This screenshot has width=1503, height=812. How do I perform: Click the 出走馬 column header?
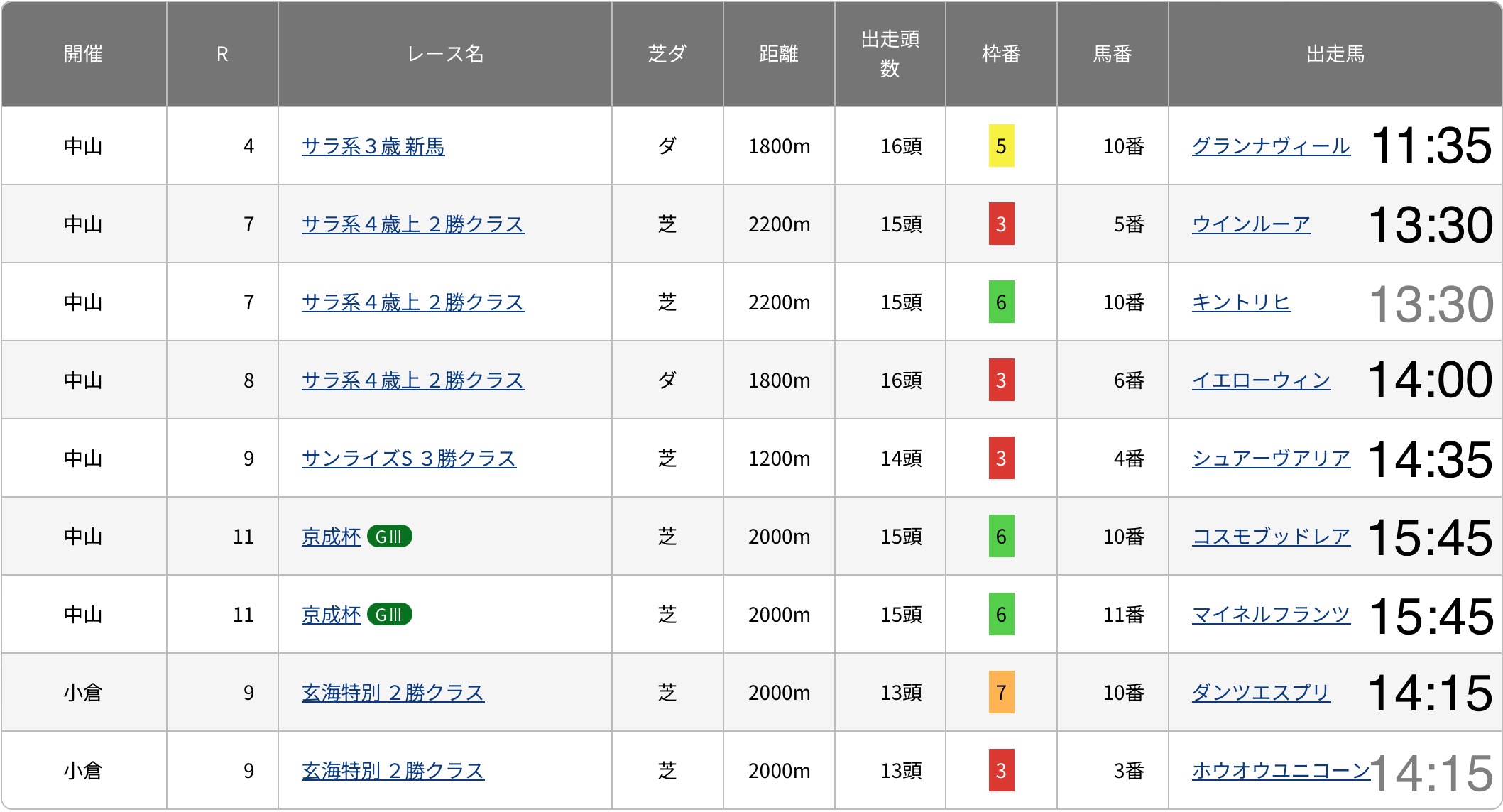[x=1334, y=54]
